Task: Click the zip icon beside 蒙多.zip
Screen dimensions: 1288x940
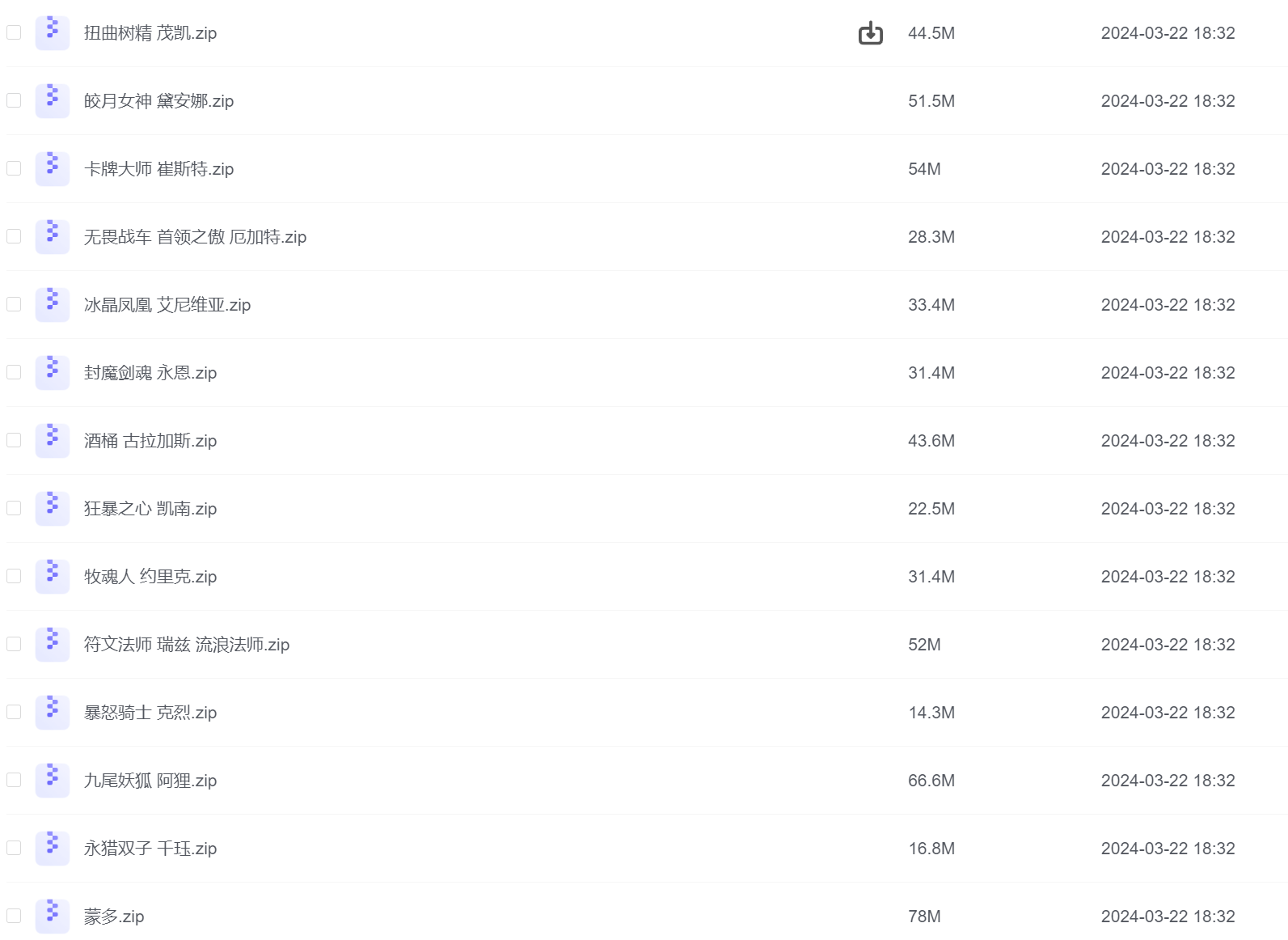Action: point(53,917)
